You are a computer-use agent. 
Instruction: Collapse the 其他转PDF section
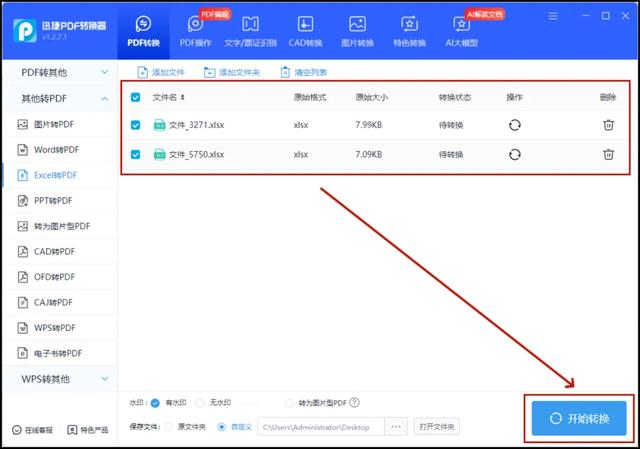coord(60,98)
